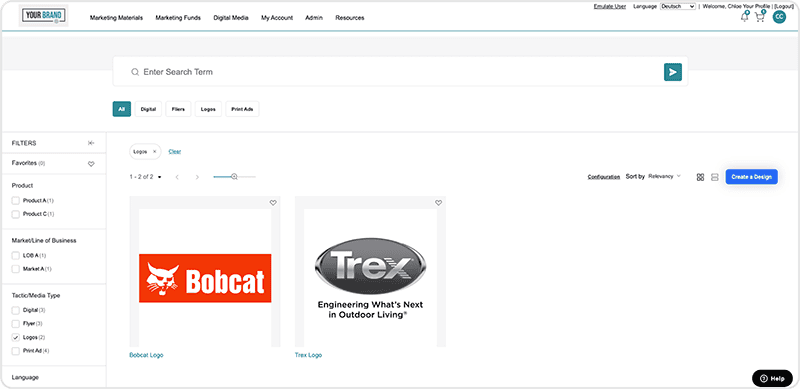800x389 pixels.
Task: Open the notifications bell icon
Action: pos(745,17)
